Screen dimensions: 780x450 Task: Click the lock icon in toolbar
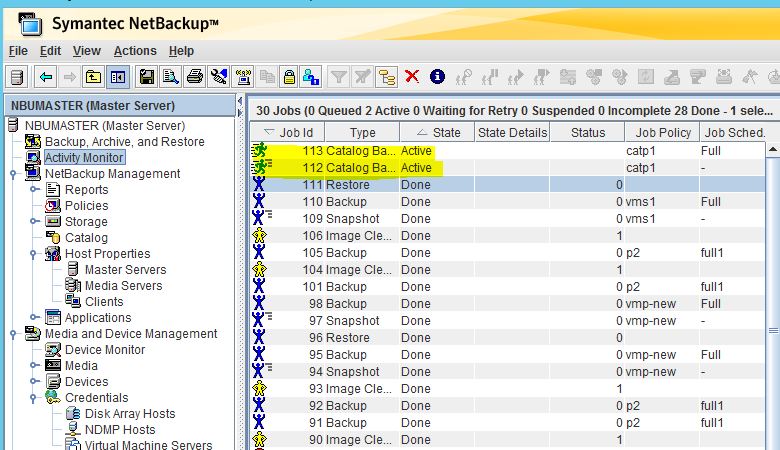coord(290,77)
